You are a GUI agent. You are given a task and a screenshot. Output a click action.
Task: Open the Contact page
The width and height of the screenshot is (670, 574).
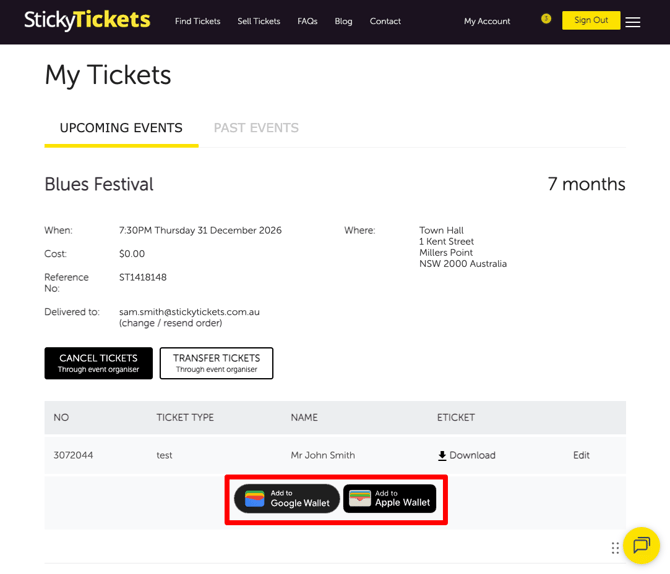point(385,21)
